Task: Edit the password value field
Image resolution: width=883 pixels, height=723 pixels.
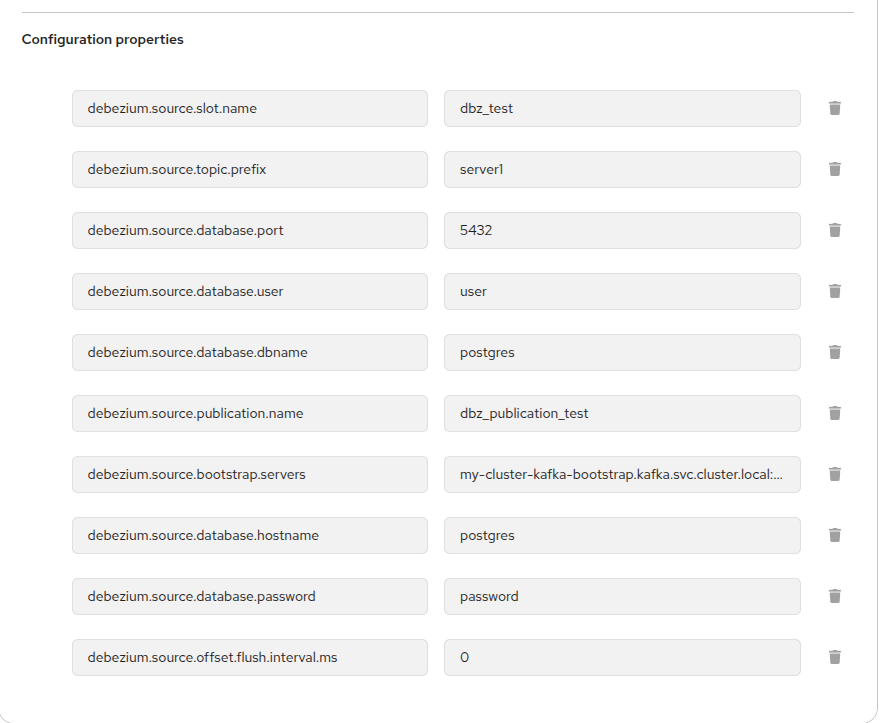Action: pyautogui.click(x=621, y=596)
